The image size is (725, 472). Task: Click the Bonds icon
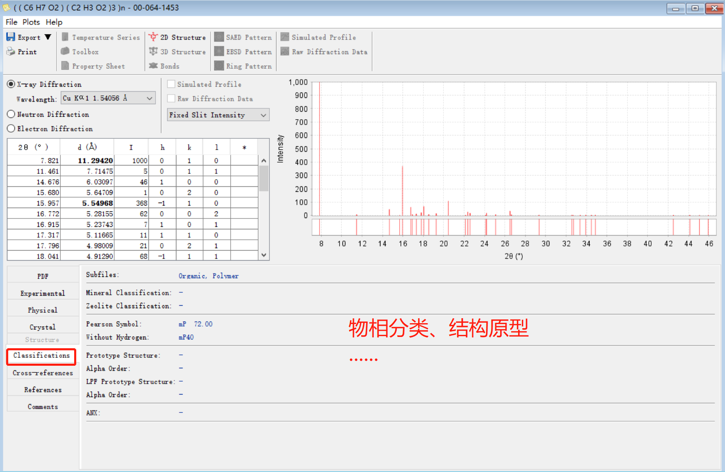[153, 66]
